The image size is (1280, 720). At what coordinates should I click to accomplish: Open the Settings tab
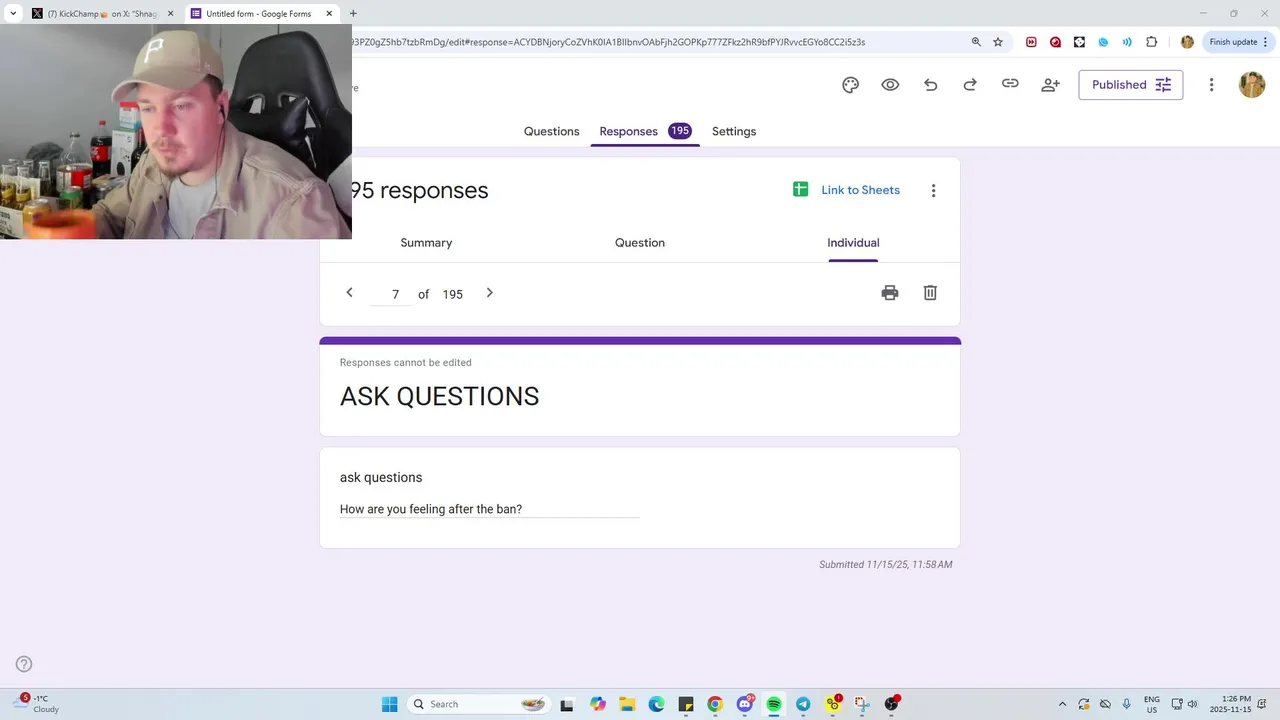tap(734, 131)
